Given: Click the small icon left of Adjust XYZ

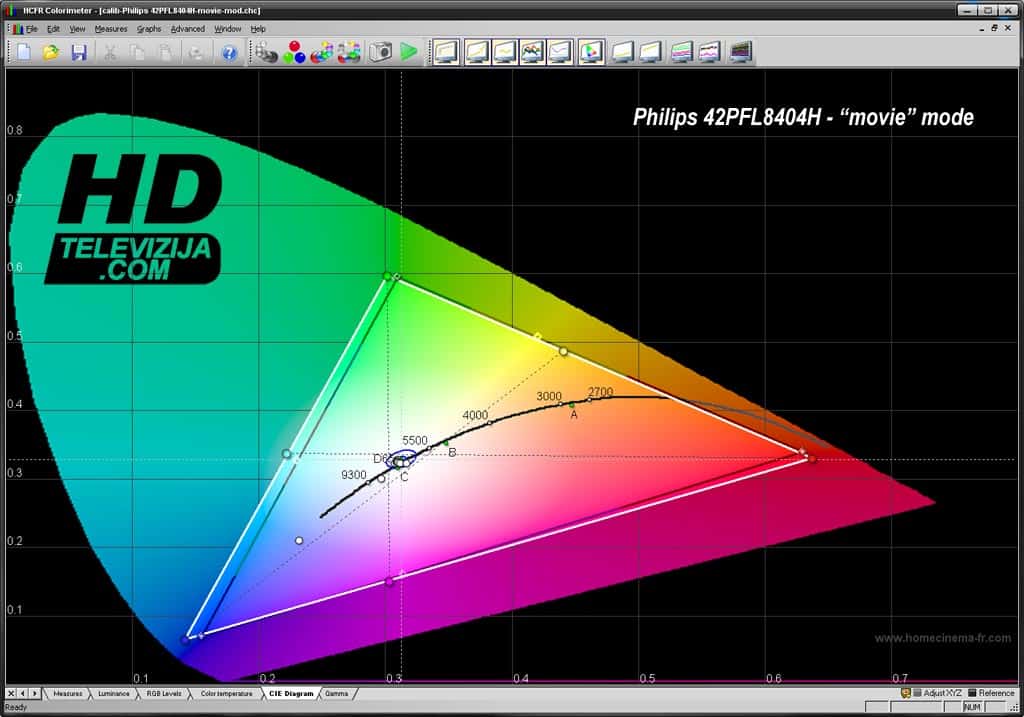Looking at the screenshot, I should pyautogui.click(x=906, y=693).
